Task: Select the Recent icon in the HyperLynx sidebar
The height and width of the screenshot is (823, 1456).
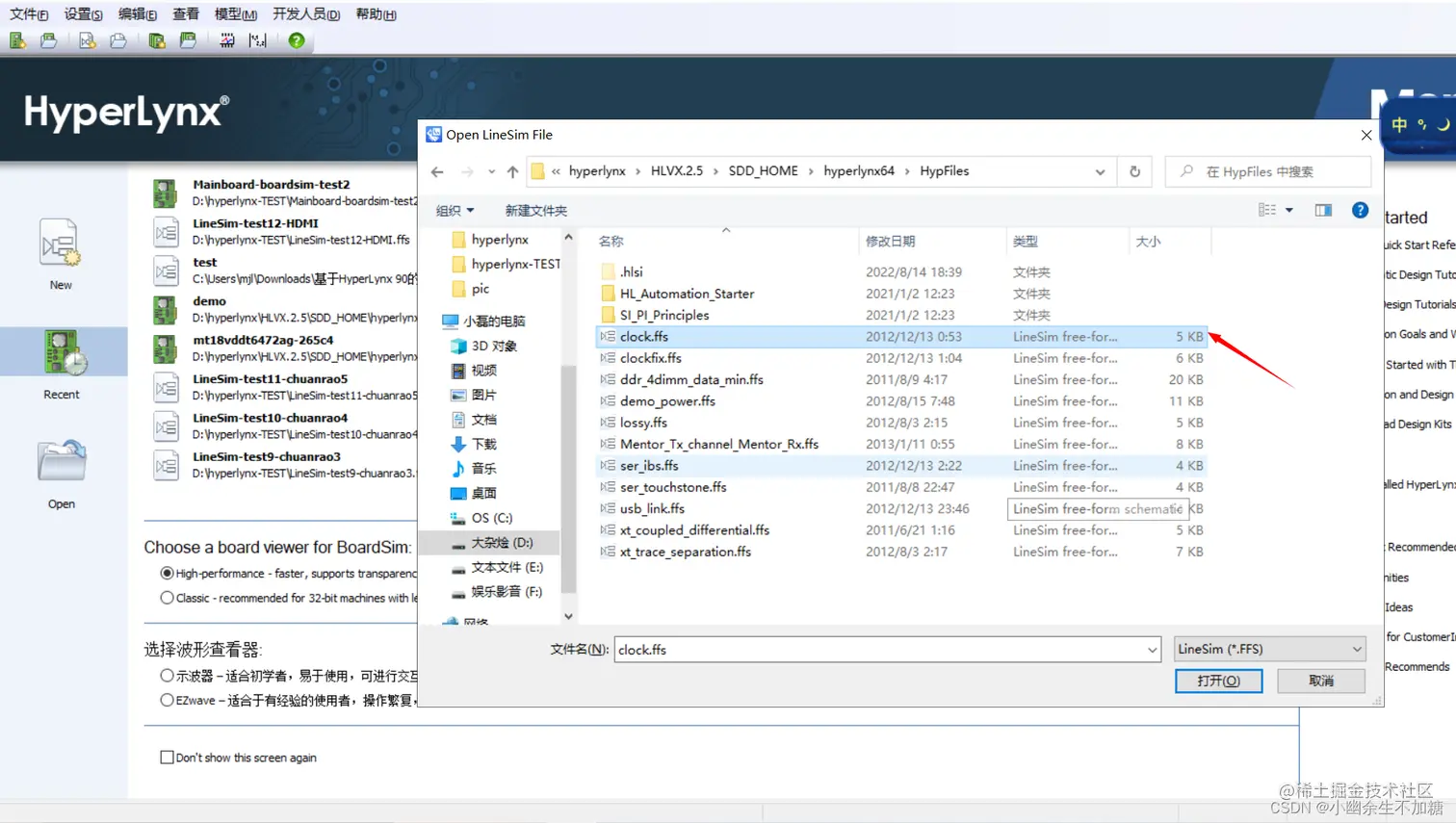Action: pyautogui.click(x=64, y=352)
